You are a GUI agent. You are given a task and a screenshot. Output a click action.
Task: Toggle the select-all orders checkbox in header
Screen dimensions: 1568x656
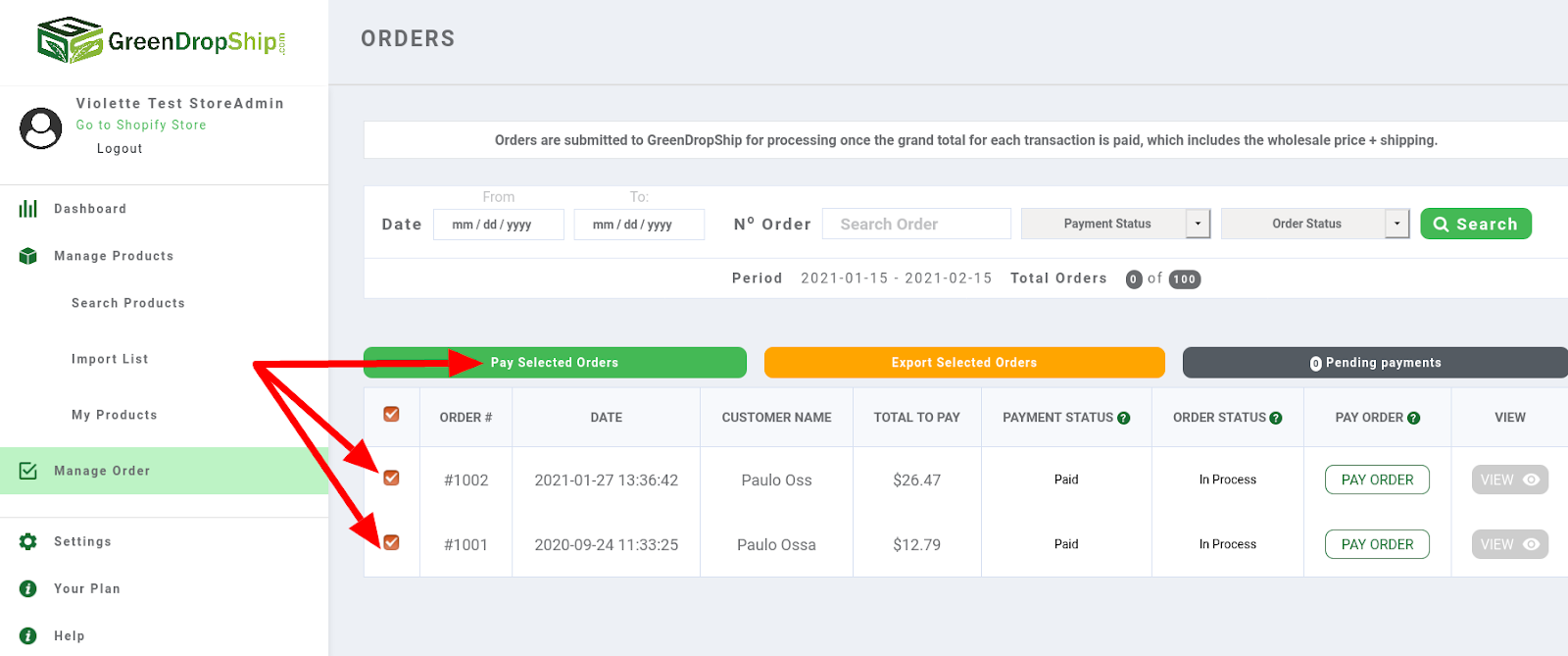(x=391, y=414)
